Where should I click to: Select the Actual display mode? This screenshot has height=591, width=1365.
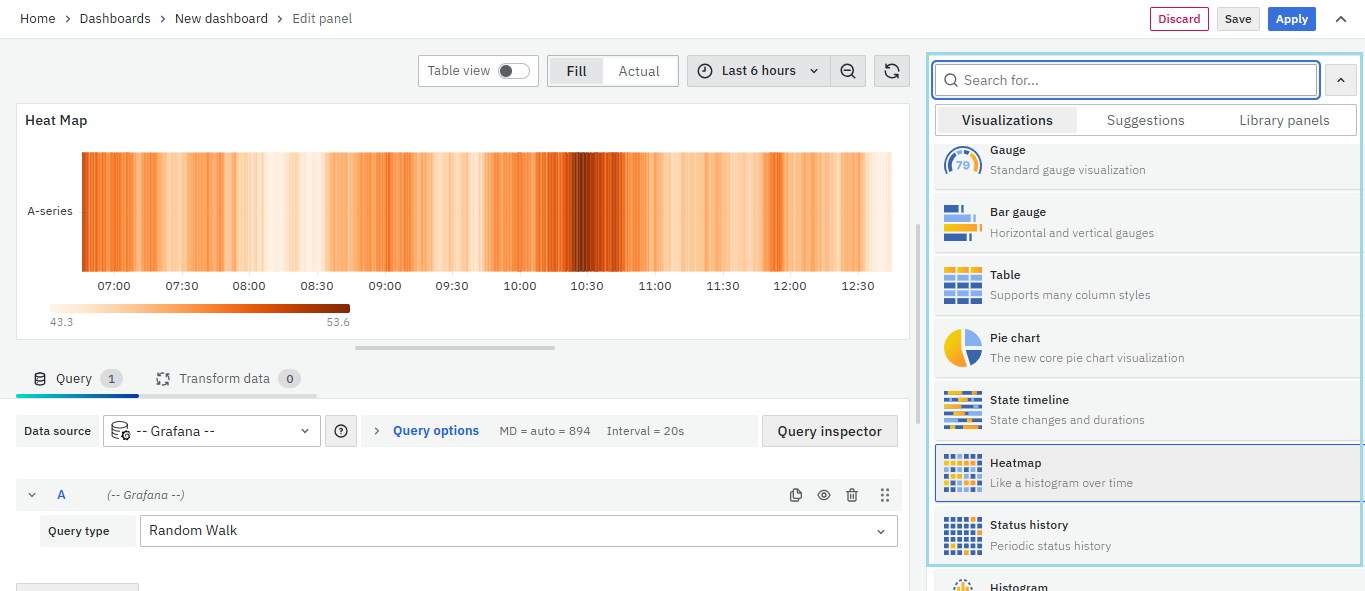pyautogui.click(x=638, y=71)
